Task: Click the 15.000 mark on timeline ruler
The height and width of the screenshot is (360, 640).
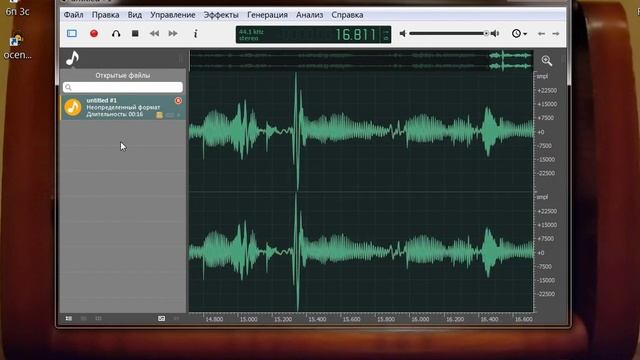Action: 249,319
